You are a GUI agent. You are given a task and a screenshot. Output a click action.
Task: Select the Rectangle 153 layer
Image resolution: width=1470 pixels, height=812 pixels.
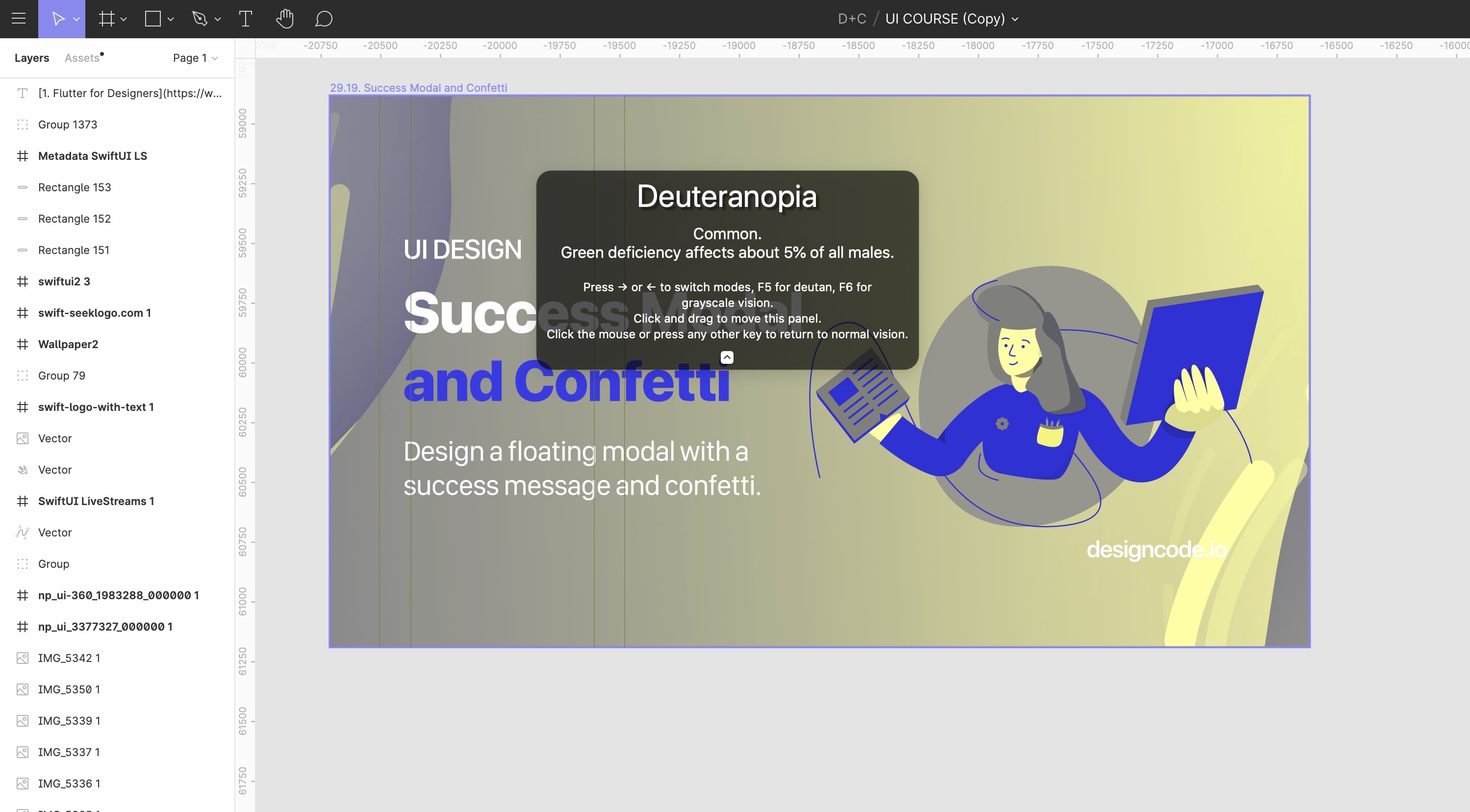(74, 187)
